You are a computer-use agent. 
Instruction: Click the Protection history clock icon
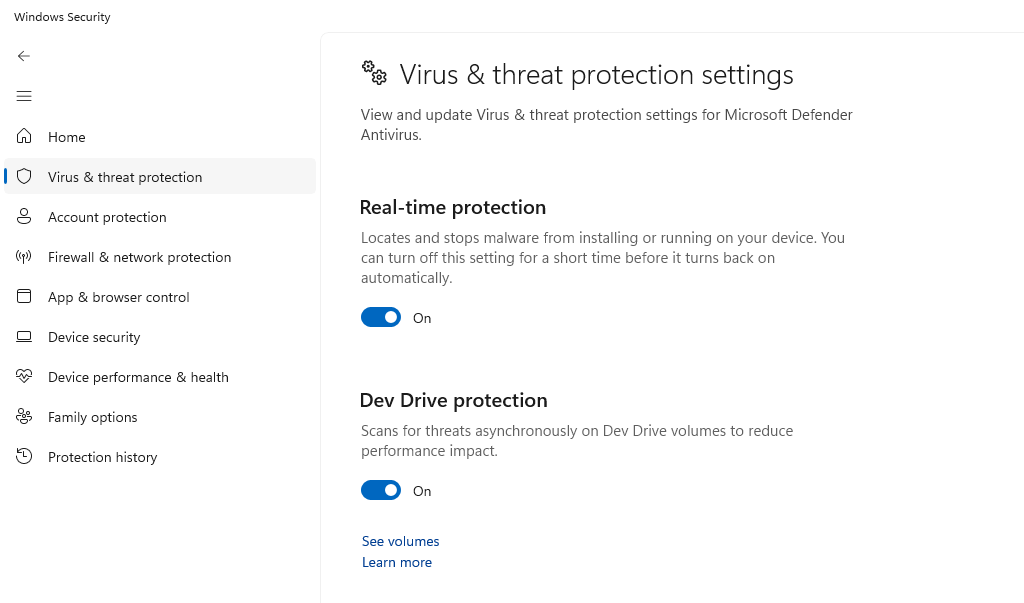pos(24,457)
